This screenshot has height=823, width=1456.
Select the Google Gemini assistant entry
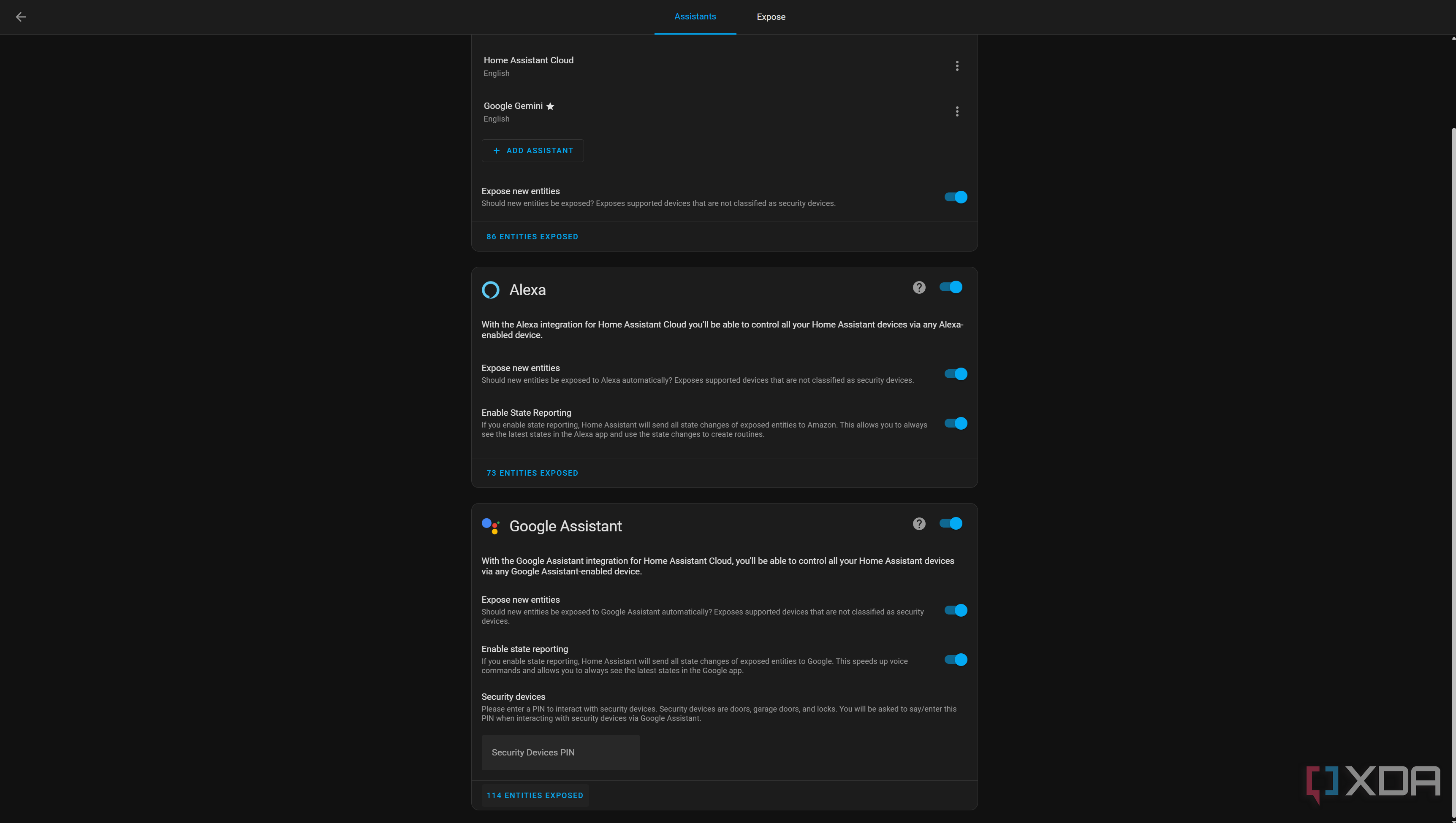(x=724, y=112)
